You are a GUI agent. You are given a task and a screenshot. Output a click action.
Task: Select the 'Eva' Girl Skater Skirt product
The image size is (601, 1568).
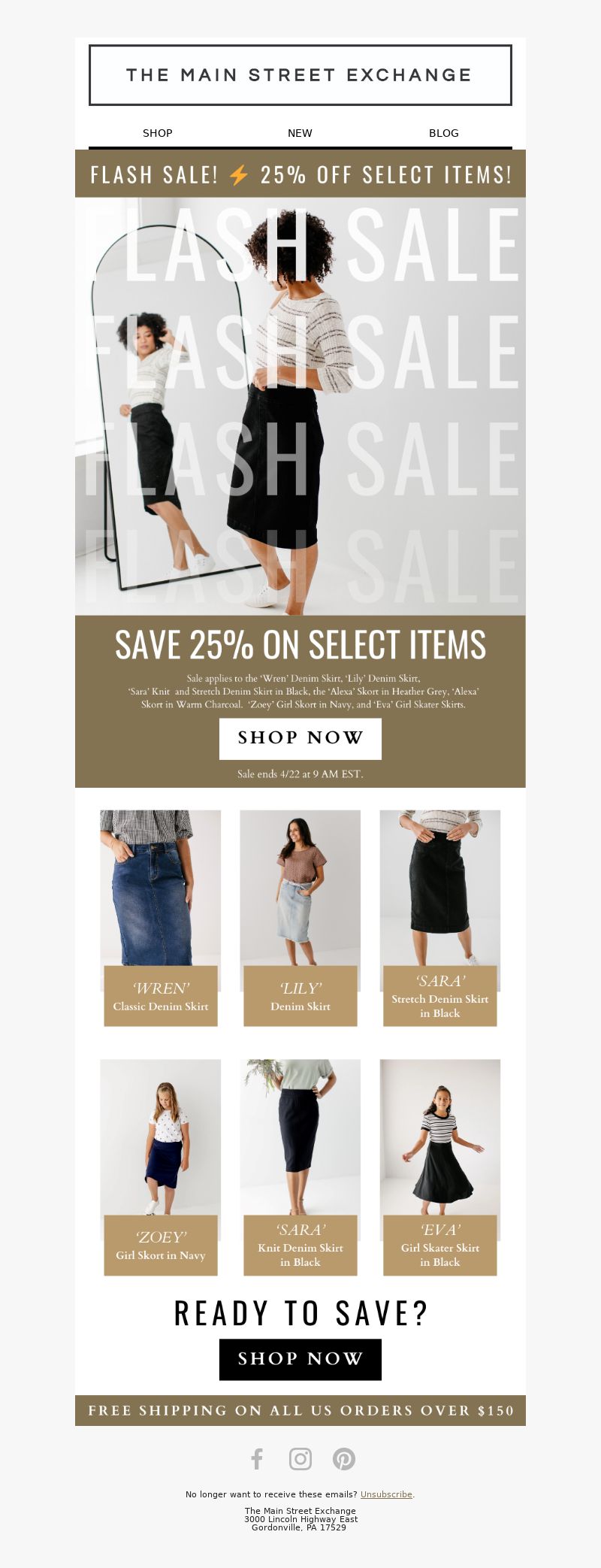coord(440,1167)
